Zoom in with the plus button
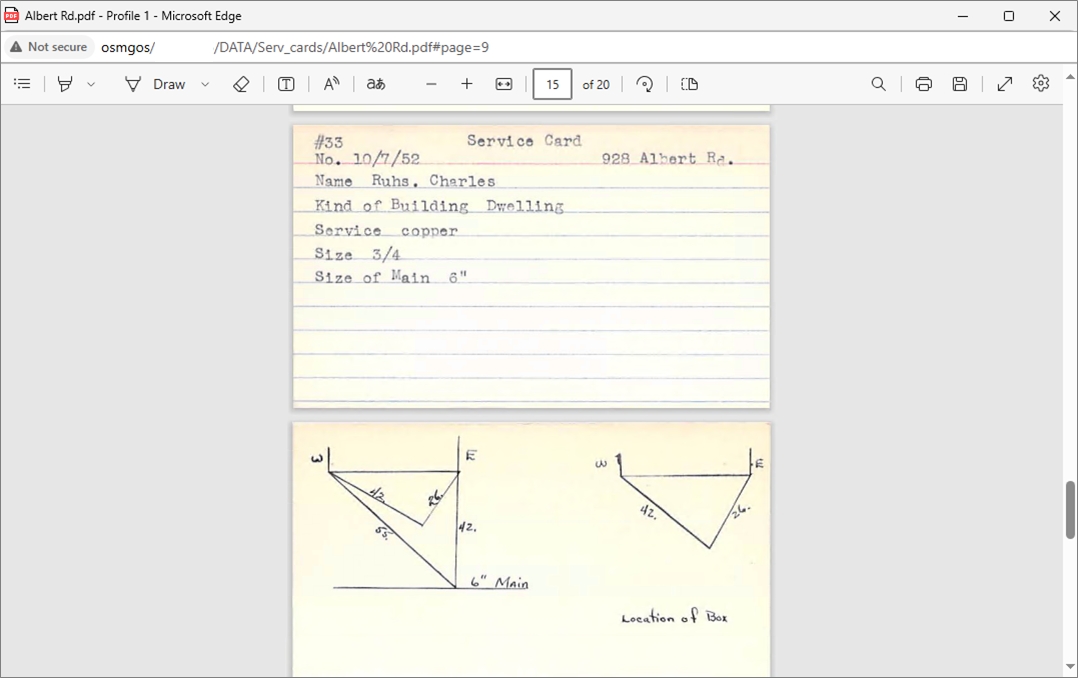The width and height of the screenshot is (1078, 678). pyautogui.click(x=467, y=84)
